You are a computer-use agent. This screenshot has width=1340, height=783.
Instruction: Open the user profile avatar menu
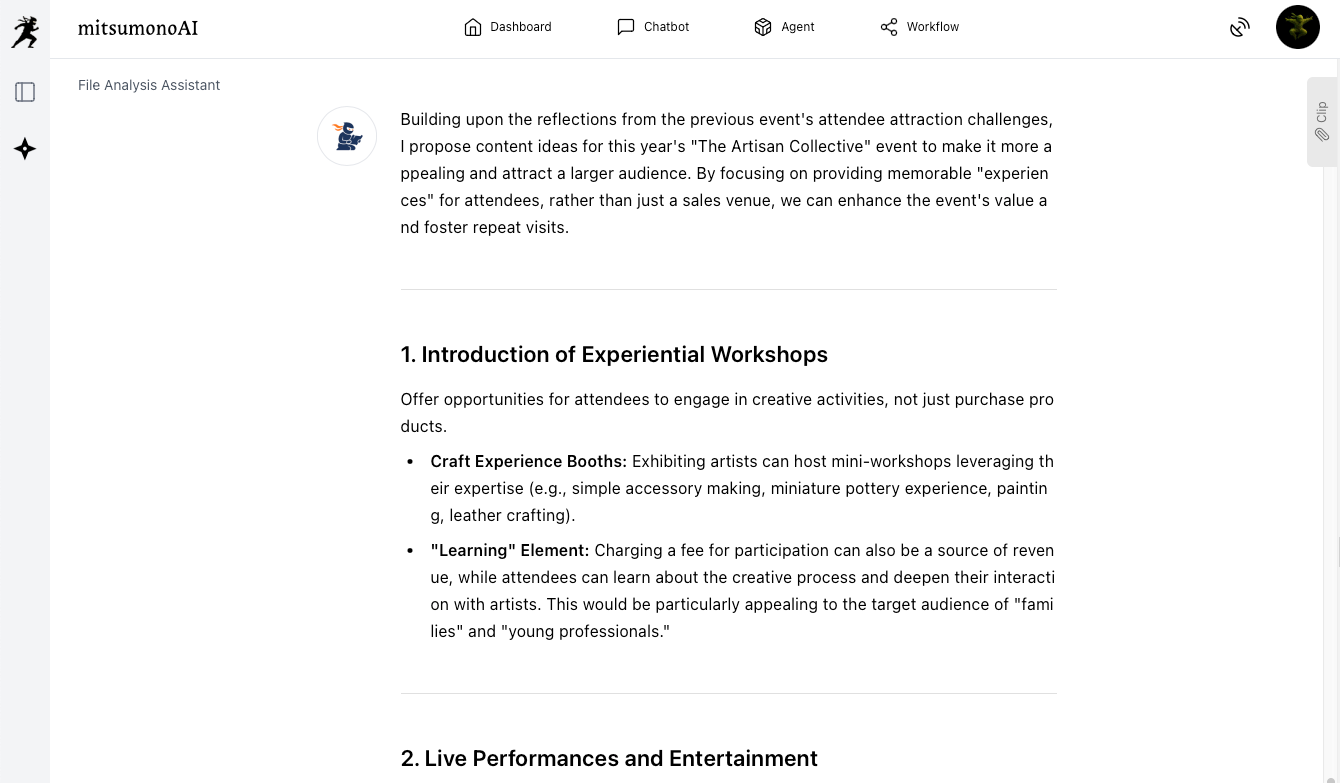(1298, 27)
